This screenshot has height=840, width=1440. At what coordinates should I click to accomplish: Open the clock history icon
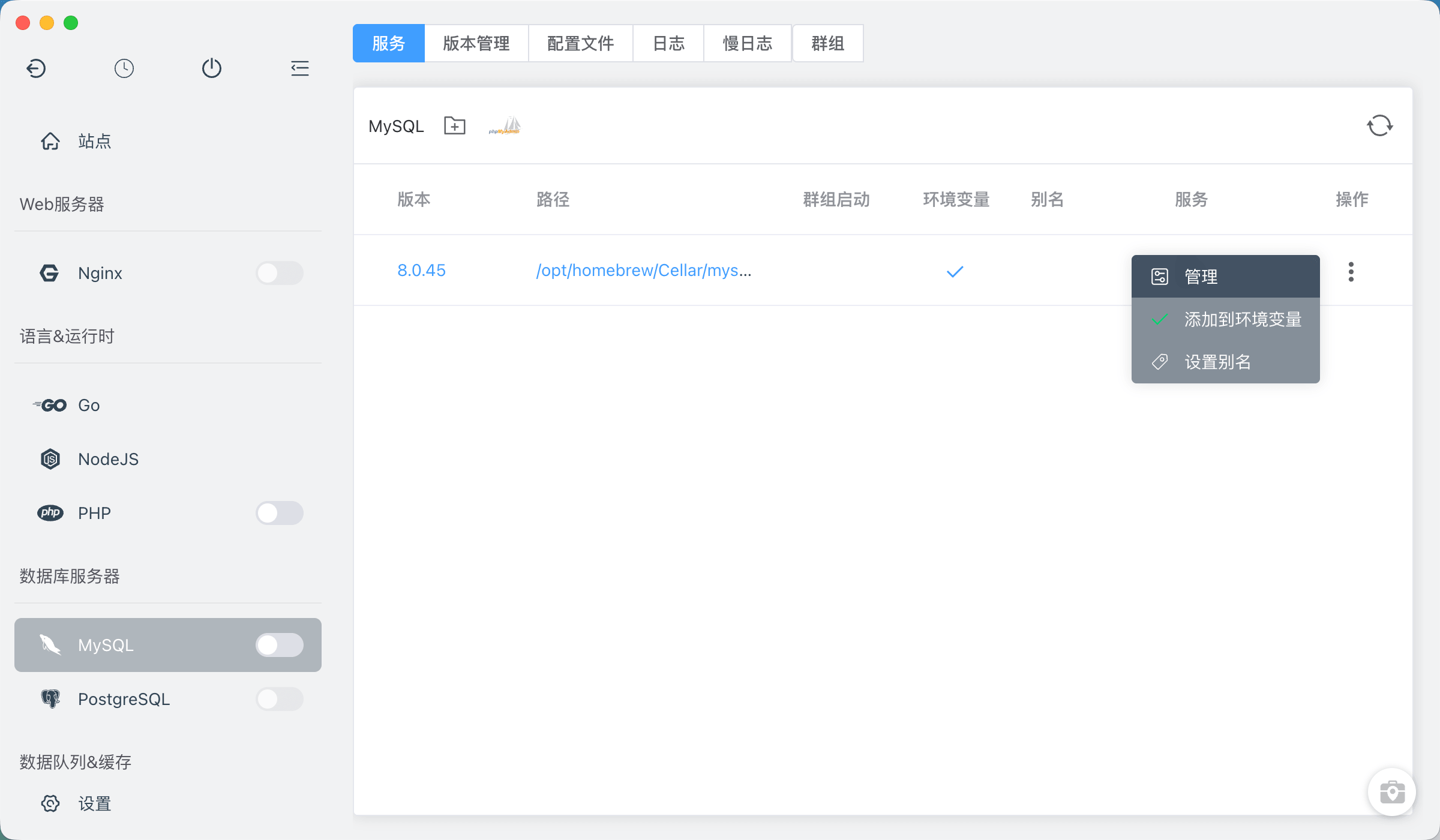click(x=124, y=68)
